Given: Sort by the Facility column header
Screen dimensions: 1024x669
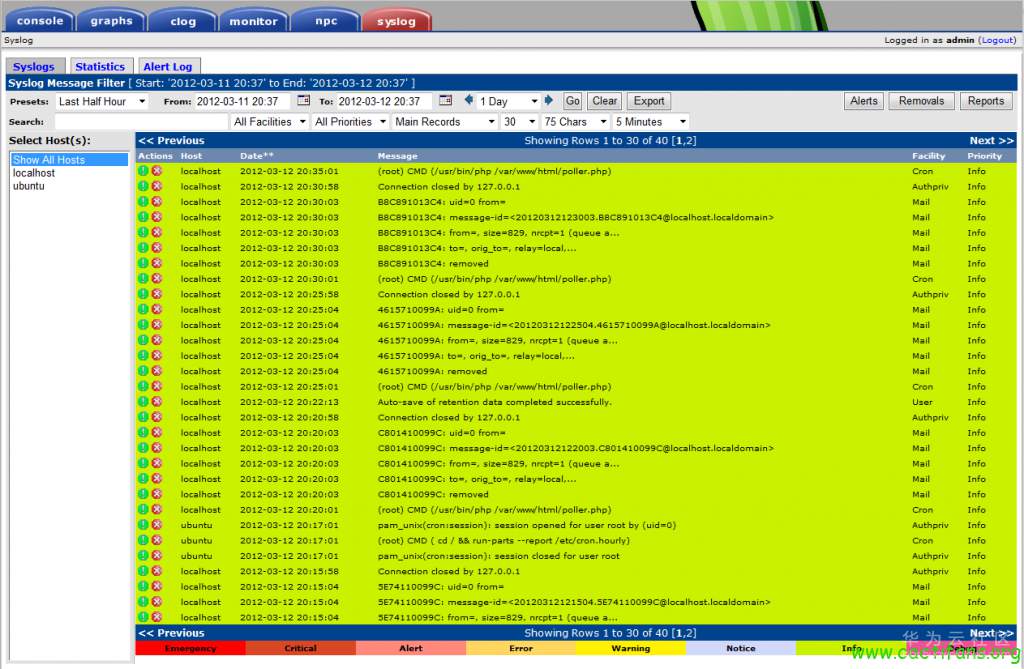Looking at the screenshot, I should [928, 156].
